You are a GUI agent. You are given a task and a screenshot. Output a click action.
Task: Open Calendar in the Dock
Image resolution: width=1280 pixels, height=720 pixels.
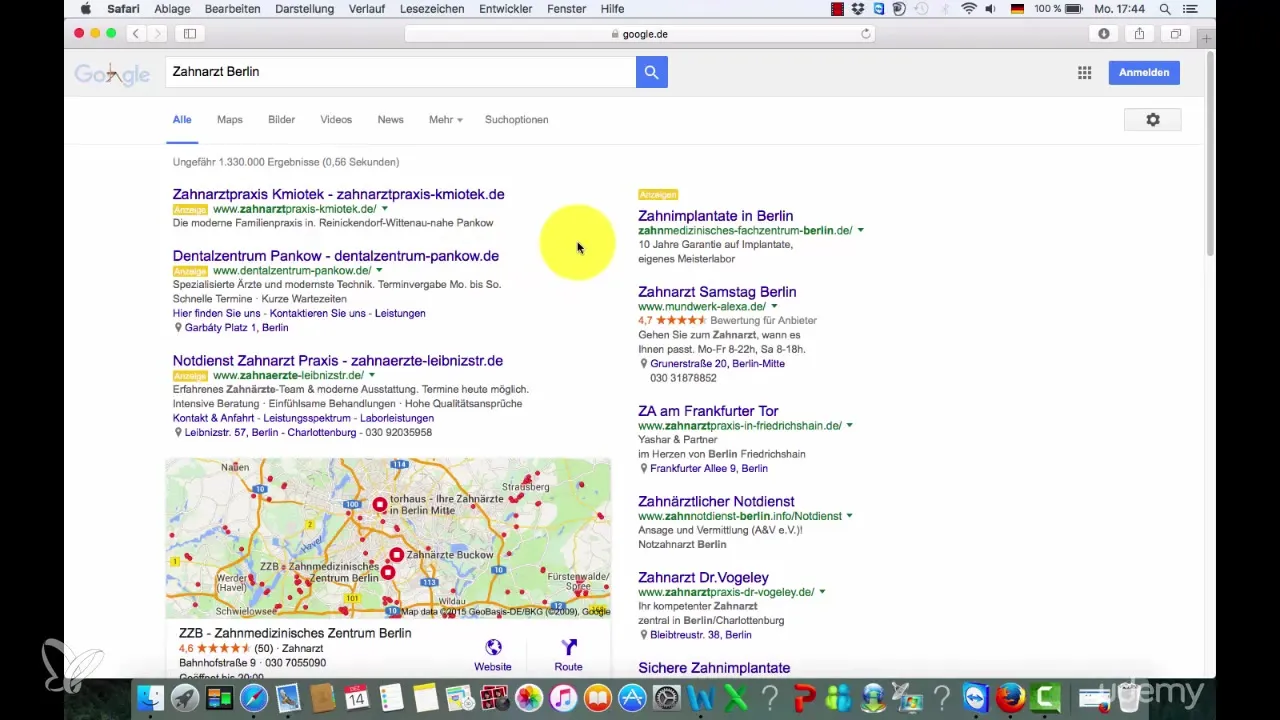coord(357,697)
